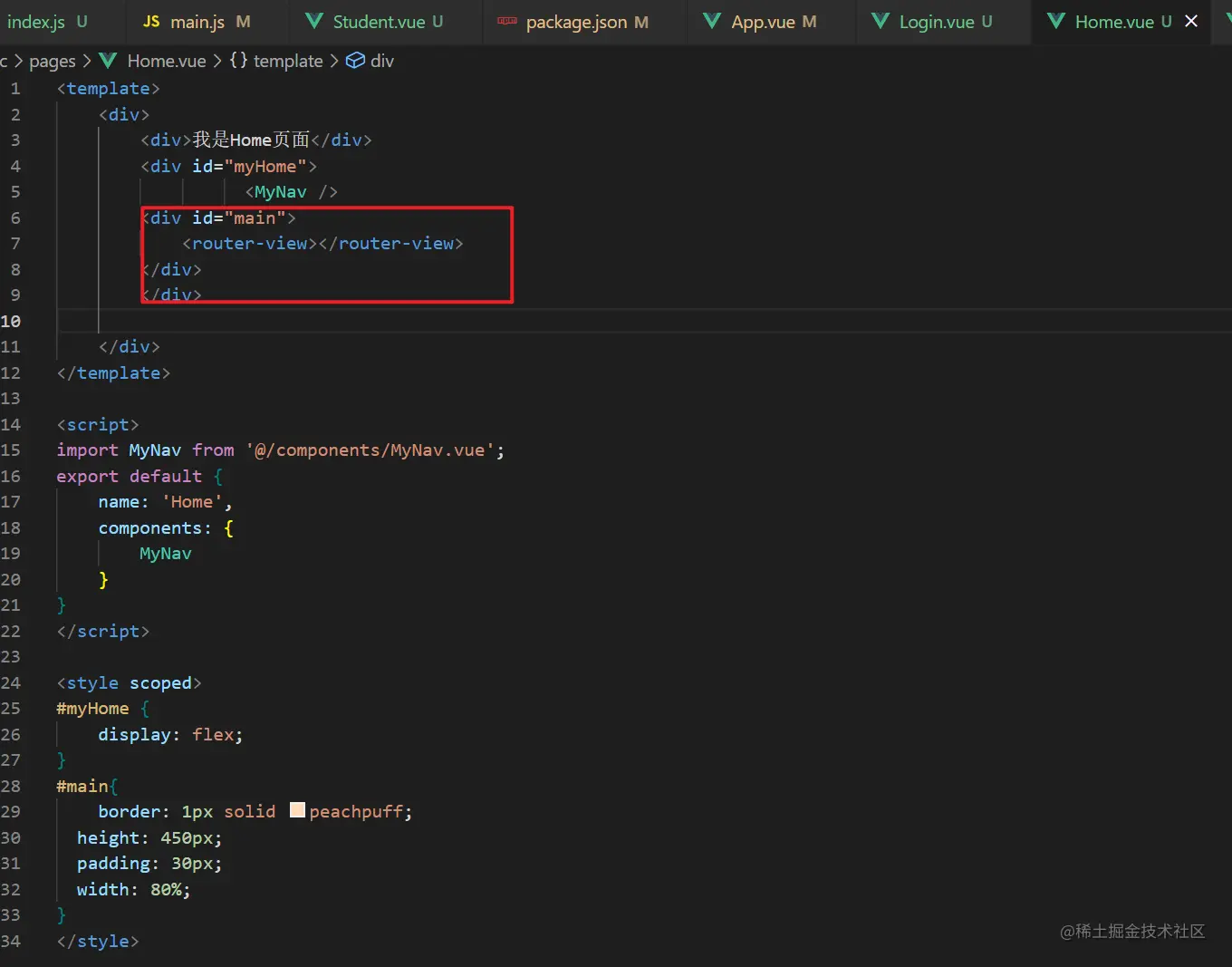Click the opening <script> tag
Viewport: 1232px width, 967px height.
(x=98, y=424)
